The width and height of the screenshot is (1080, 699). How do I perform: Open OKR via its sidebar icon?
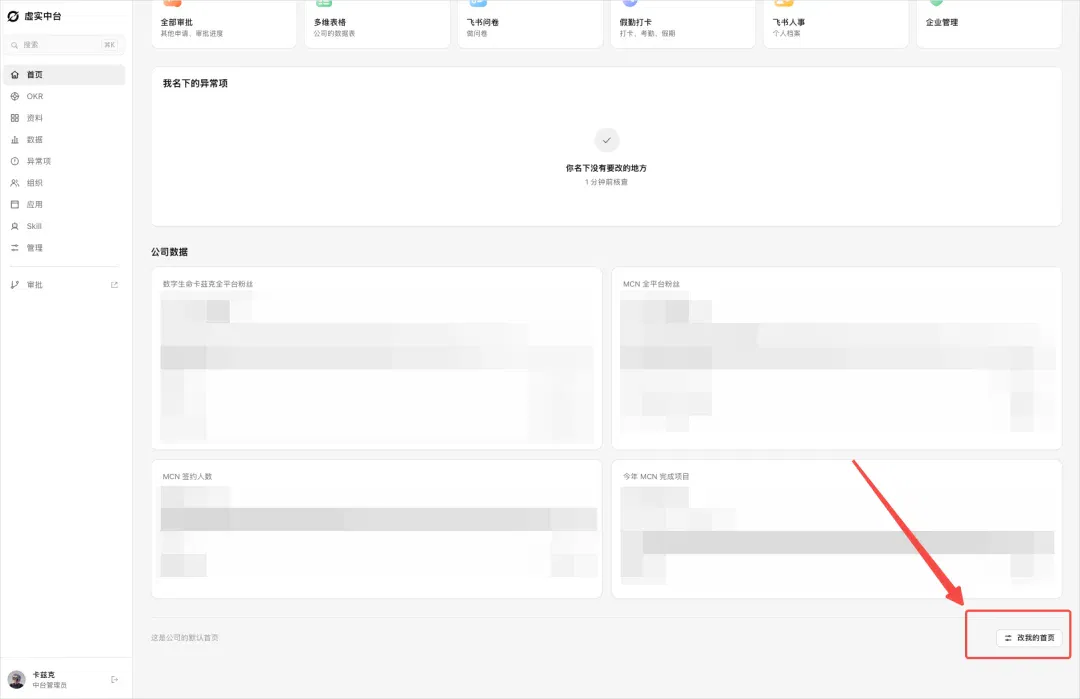(x=14, y=96)
